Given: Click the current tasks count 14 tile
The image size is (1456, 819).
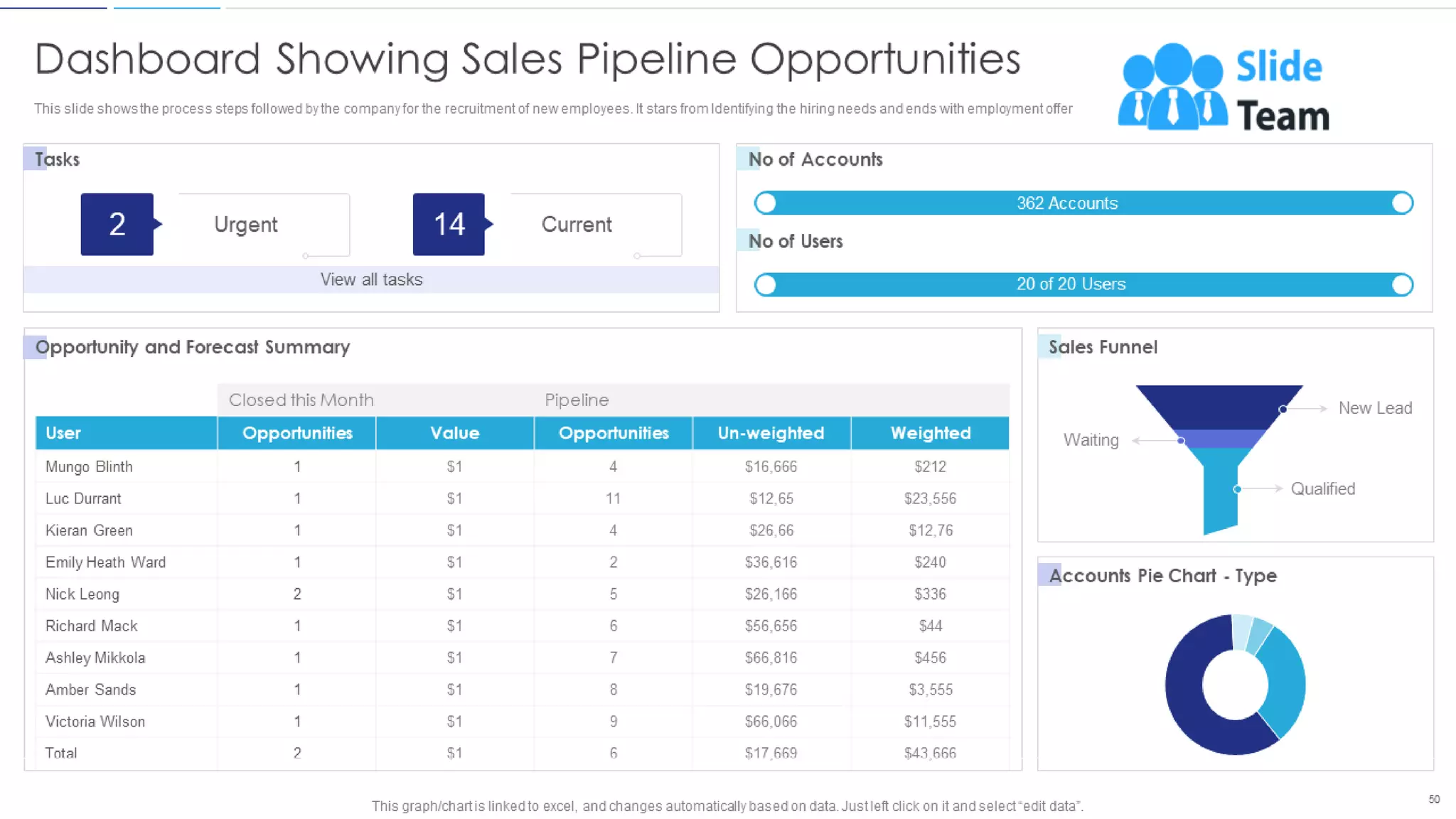Looking at the screenshot, I should pyautogui.click(x=449, y=224).
